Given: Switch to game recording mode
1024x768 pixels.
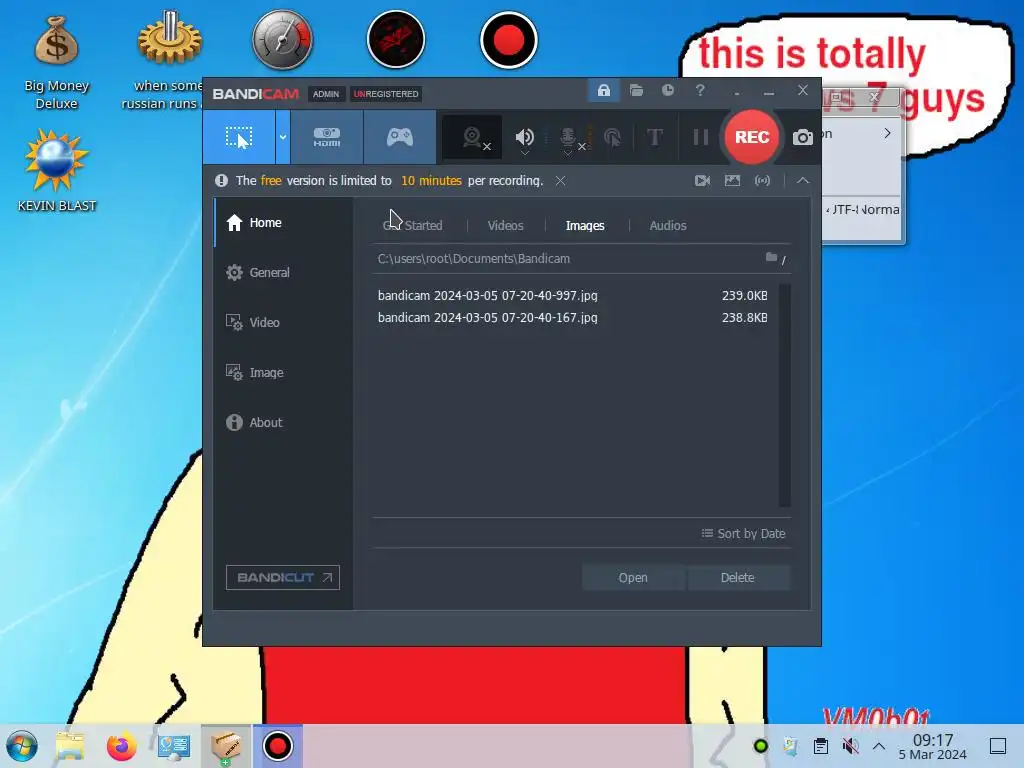Looking at the screenshot, I should click(x=400, y=137).
